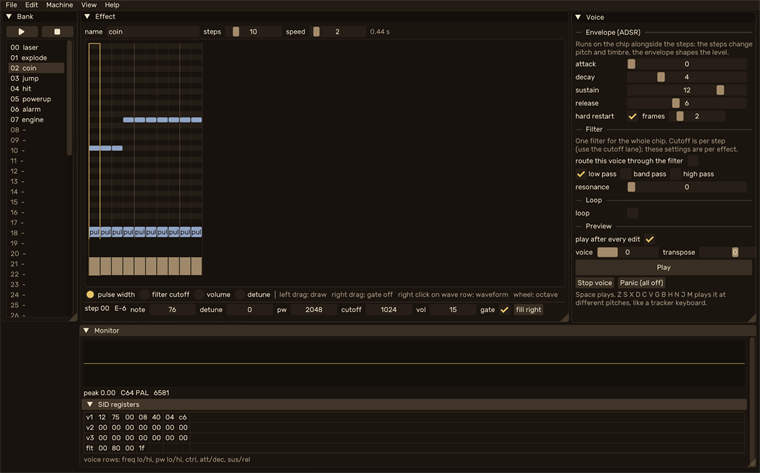Click the Stop voice button
Viewport: 760px width, 473px height.
pos(595,283)
